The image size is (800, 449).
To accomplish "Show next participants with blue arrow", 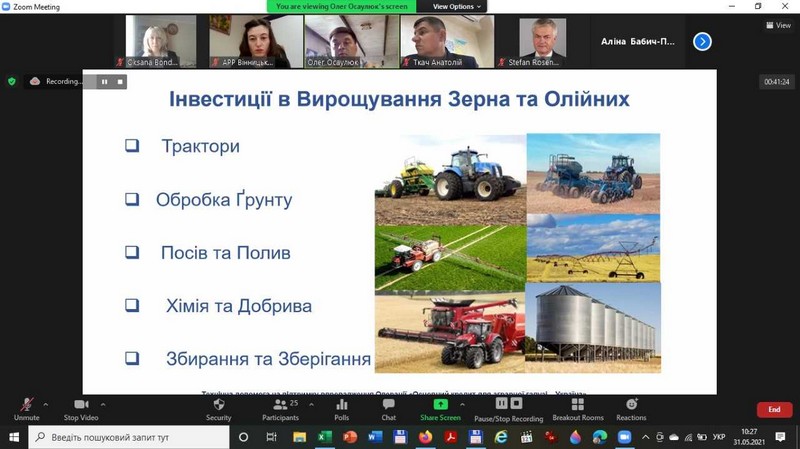I will (702, 41).
